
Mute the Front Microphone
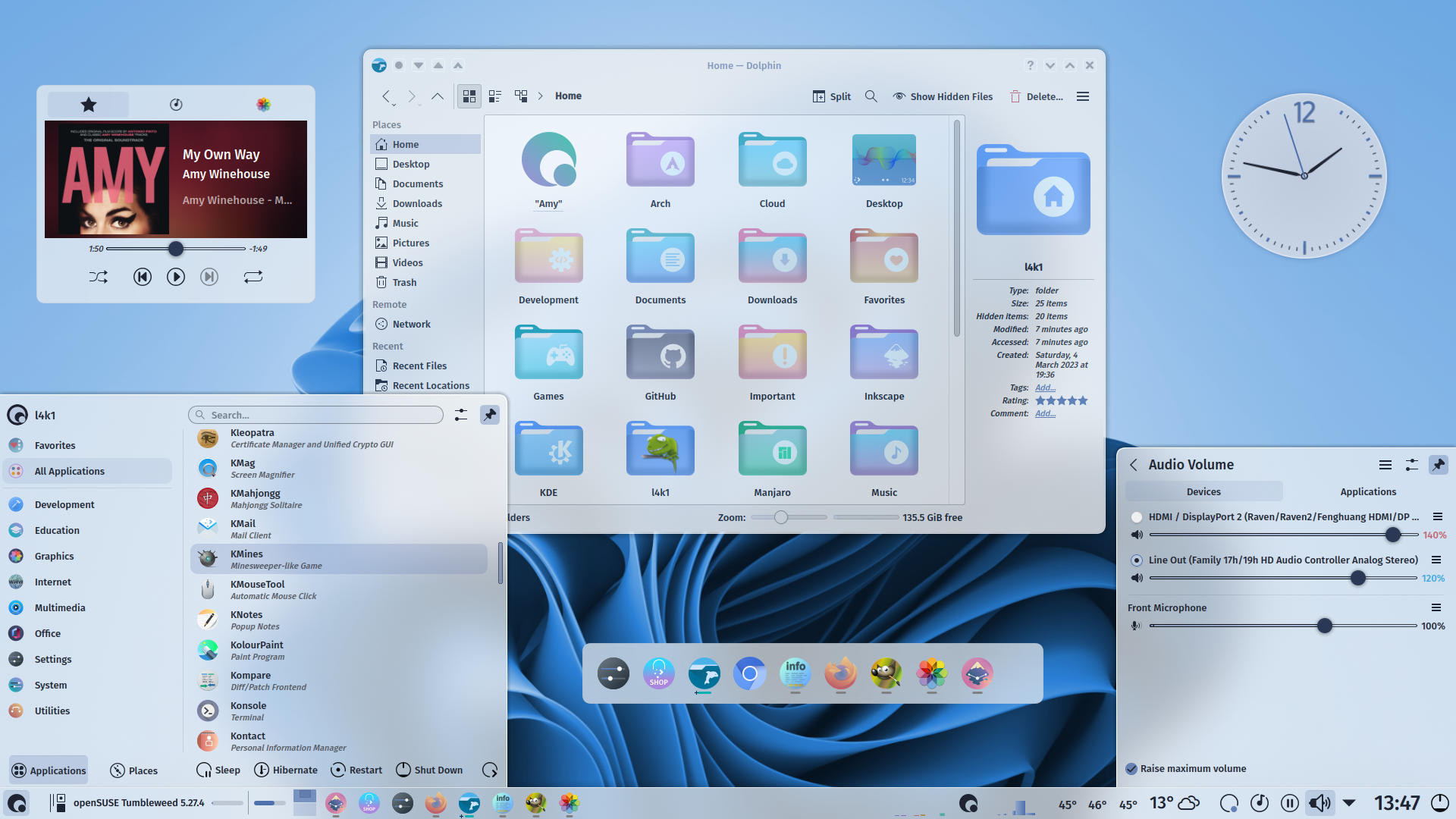coord(1136,626)
